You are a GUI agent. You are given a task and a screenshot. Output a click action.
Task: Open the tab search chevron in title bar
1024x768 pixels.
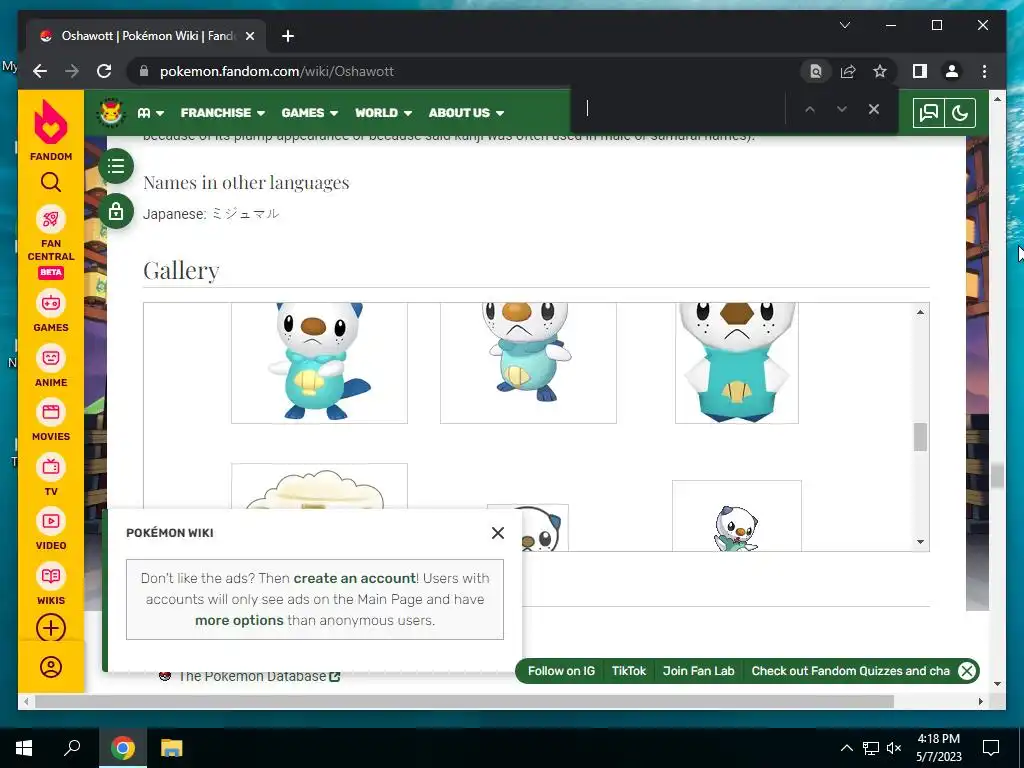click(x=844, y=25)
